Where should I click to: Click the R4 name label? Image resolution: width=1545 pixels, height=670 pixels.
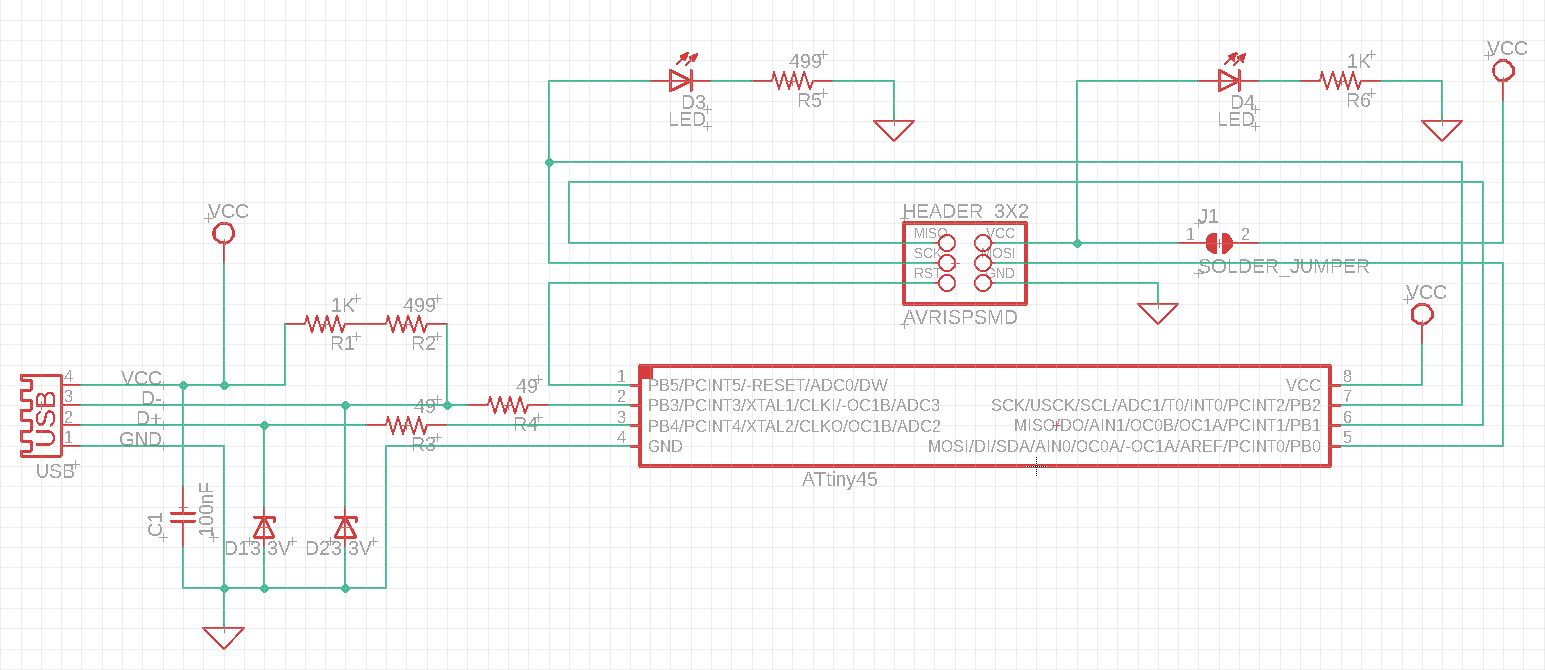526,424
